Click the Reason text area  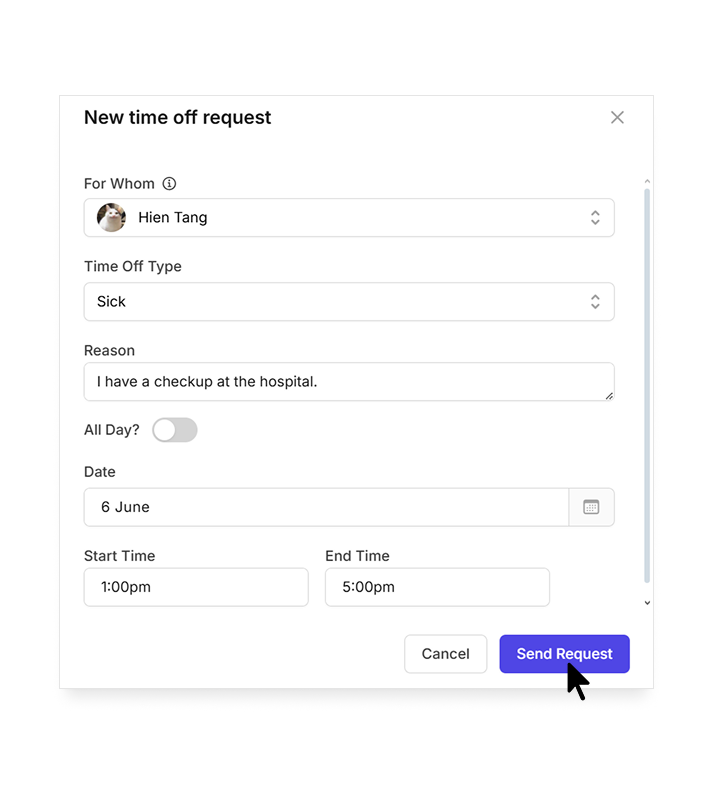tap(349, 382)
